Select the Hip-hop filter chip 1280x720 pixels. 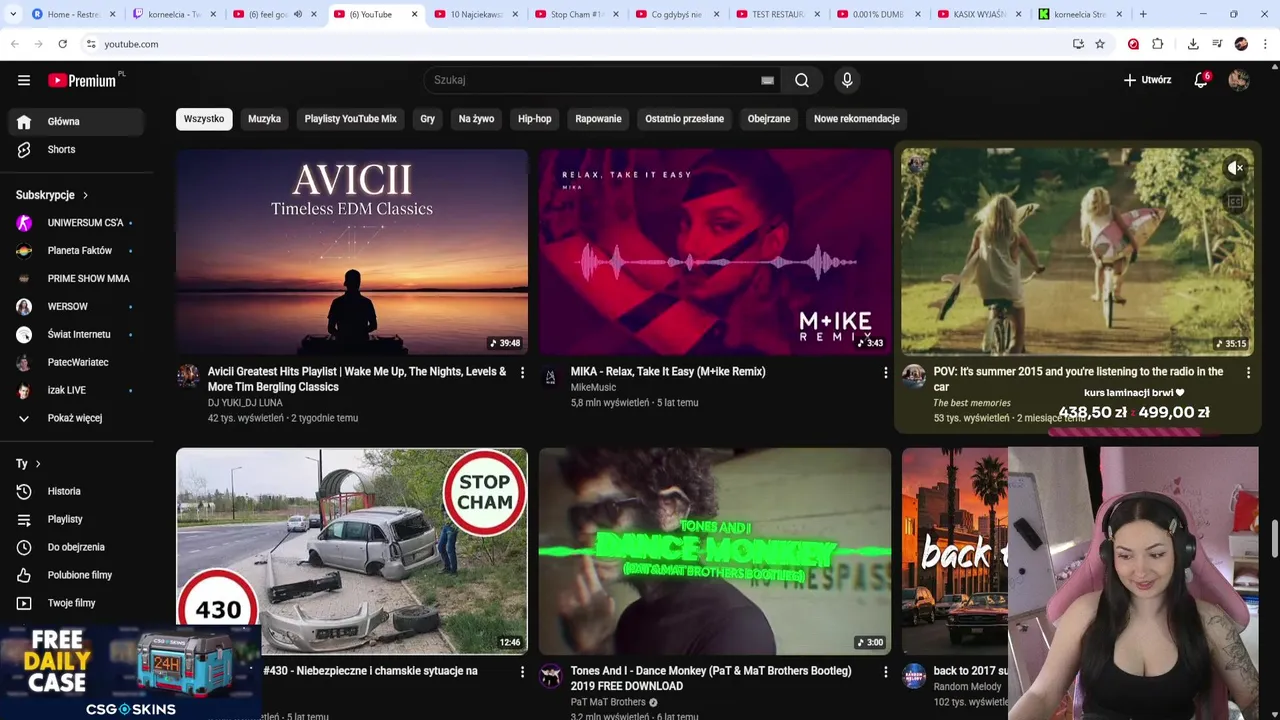click(535, 118)
